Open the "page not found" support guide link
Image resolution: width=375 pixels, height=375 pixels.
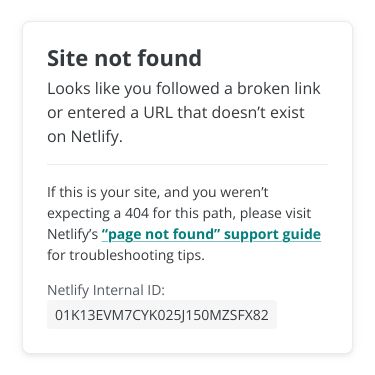211,234
